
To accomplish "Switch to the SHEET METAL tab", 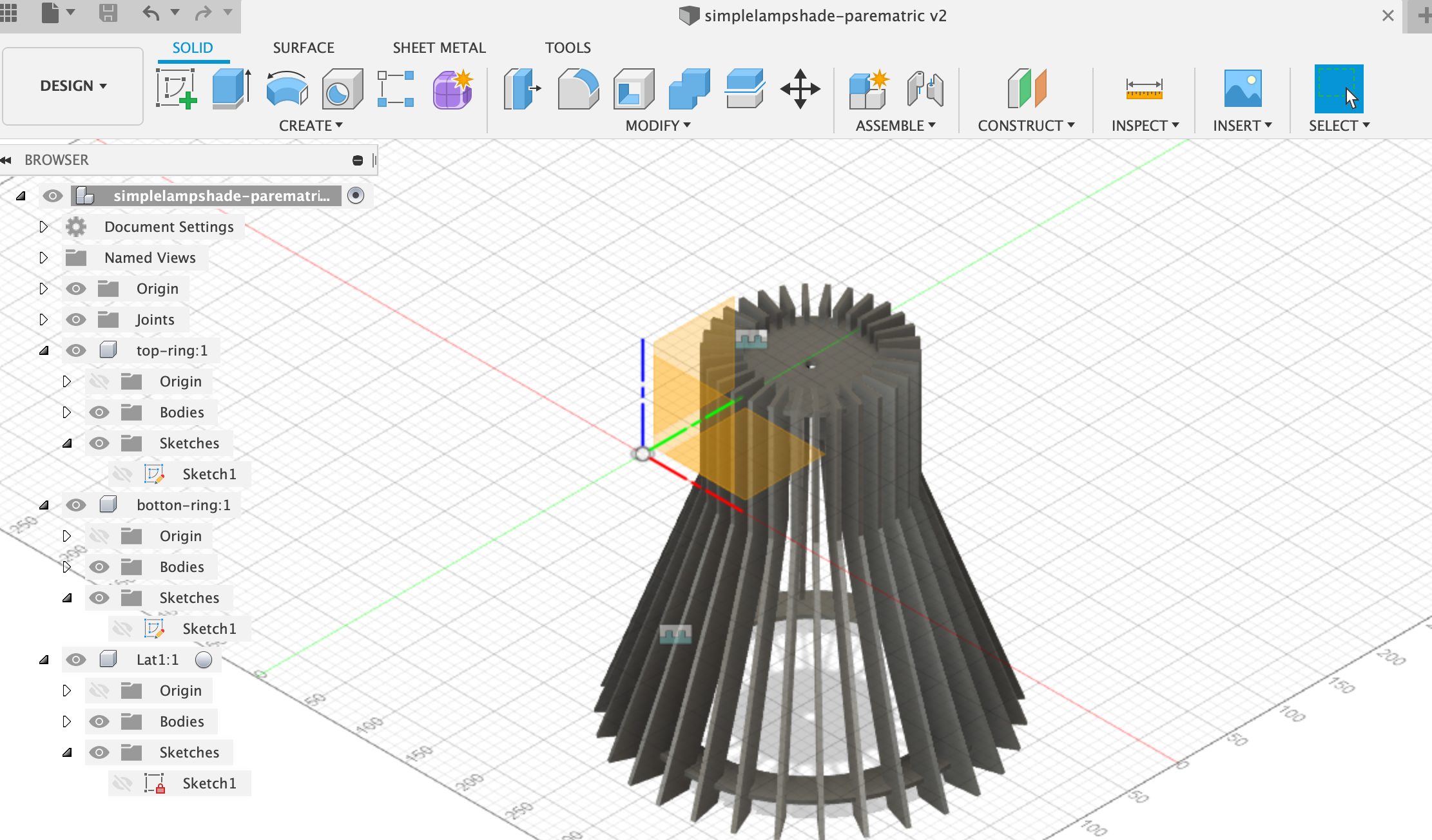I will pos(440,48).
